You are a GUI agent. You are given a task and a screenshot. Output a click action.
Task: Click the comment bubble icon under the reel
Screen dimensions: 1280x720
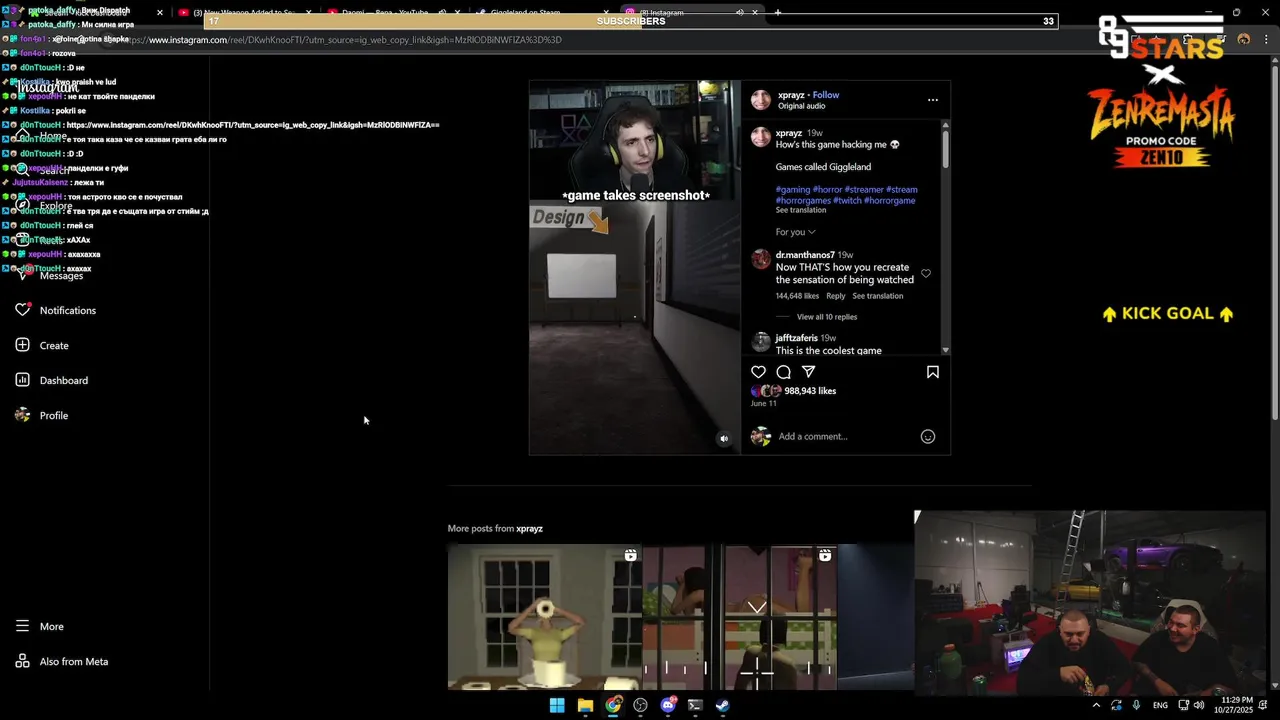(784, 372)
